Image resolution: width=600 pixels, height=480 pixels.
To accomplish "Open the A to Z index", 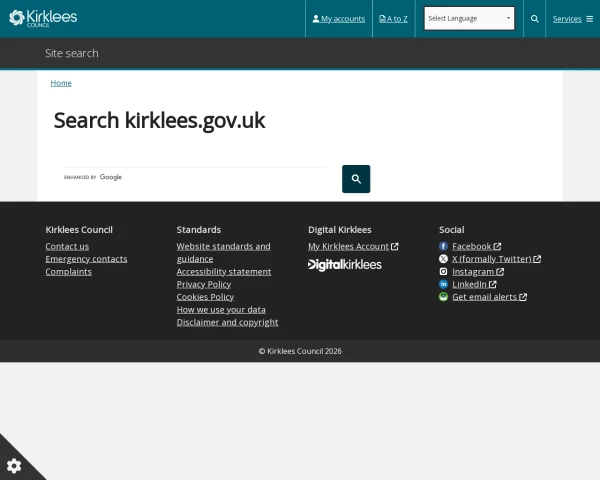I will pyautogui.click(x=393, y=19).
